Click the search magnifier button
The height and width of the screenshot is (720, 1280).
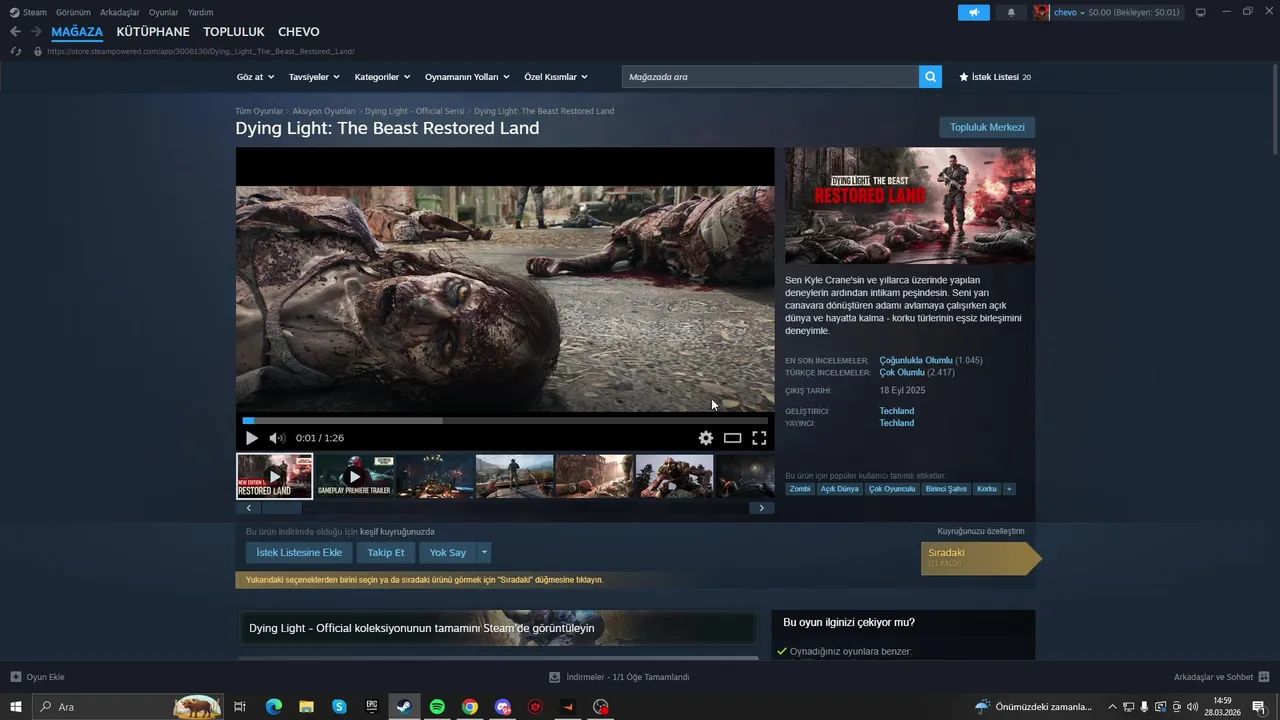[930, 77]
